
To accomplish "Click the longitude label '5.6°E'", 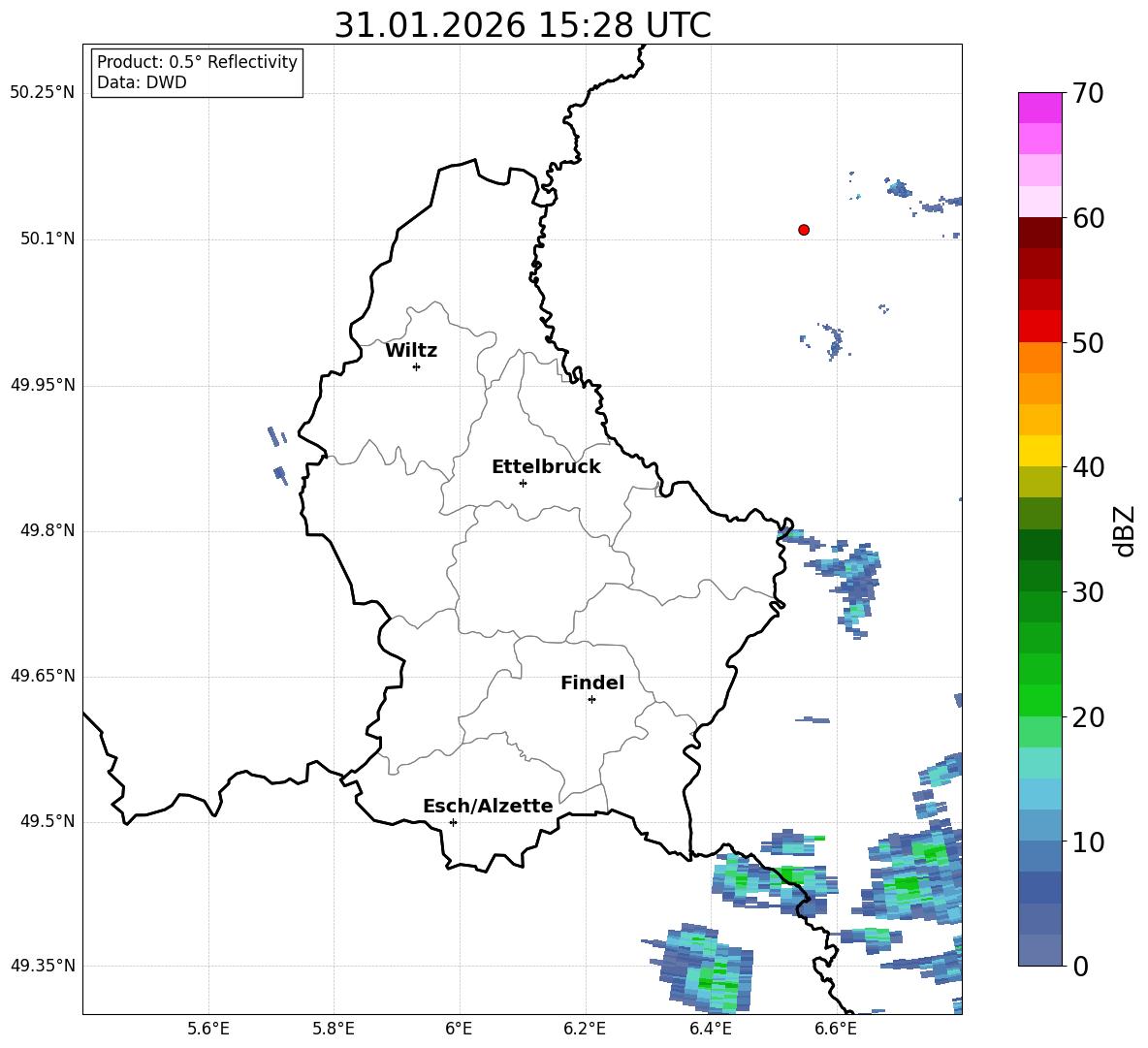I will [208, 1029].
